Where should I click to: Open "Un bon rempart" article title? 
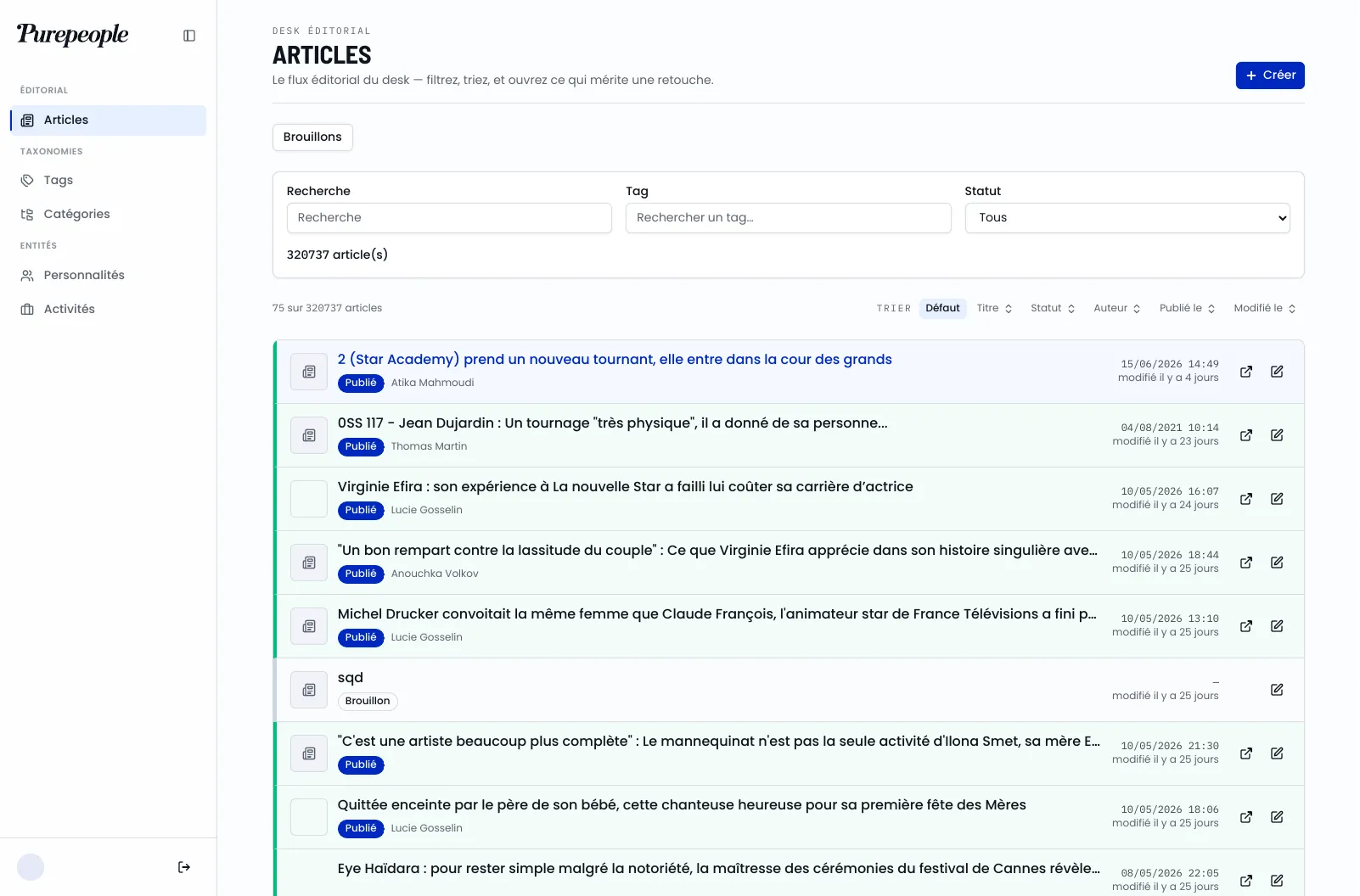717,551
